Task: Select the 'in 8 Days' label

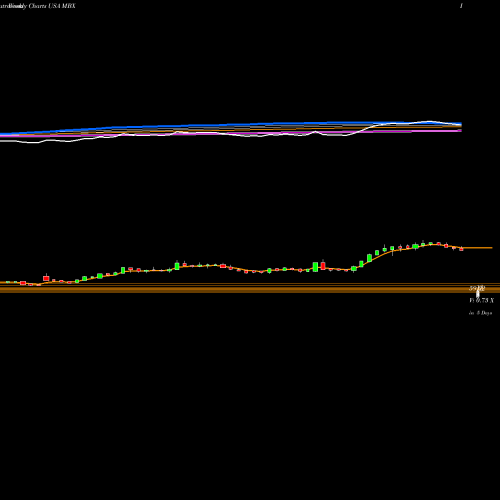Action: (481, 313)
